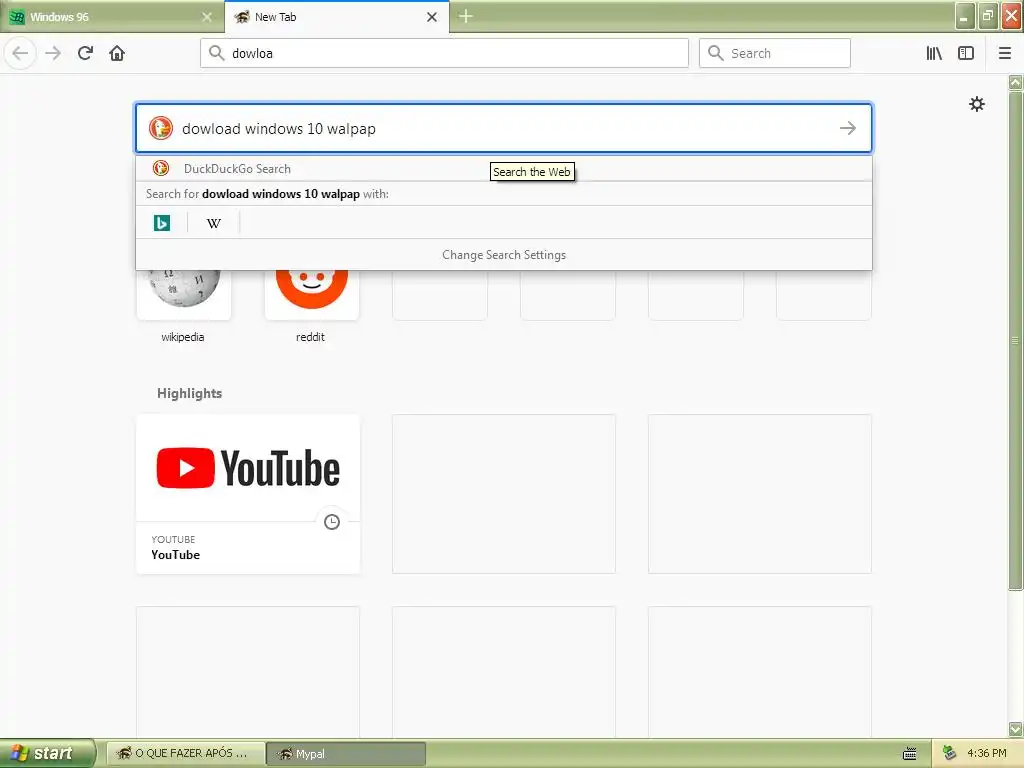The width and height of the screenshot is (1024, 768).
Task: Click the magnifier icon in Search box
Action: [716, 53]
